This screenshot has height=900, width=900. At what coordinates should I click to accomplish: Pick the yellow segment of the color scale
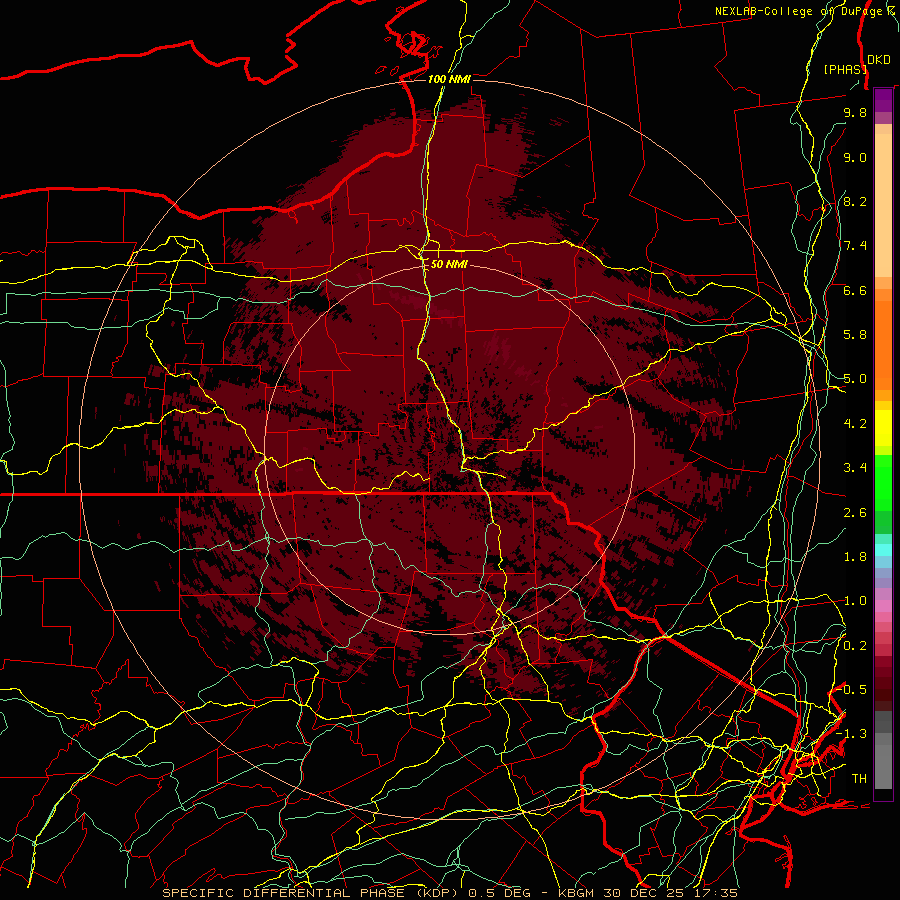883,428
